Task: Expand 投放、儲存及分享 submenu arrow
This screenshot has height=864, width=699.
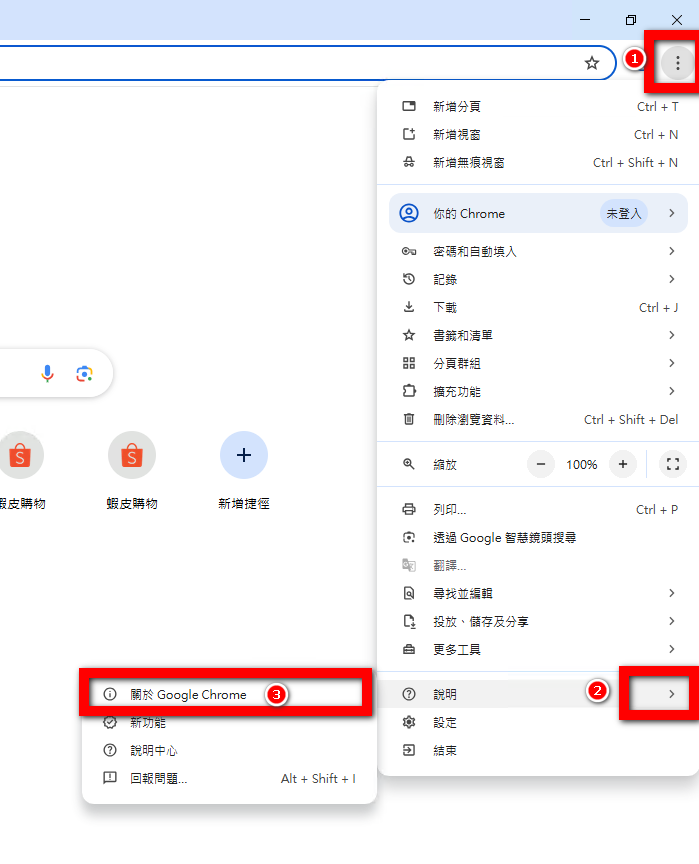Action: tap(671, 622)
